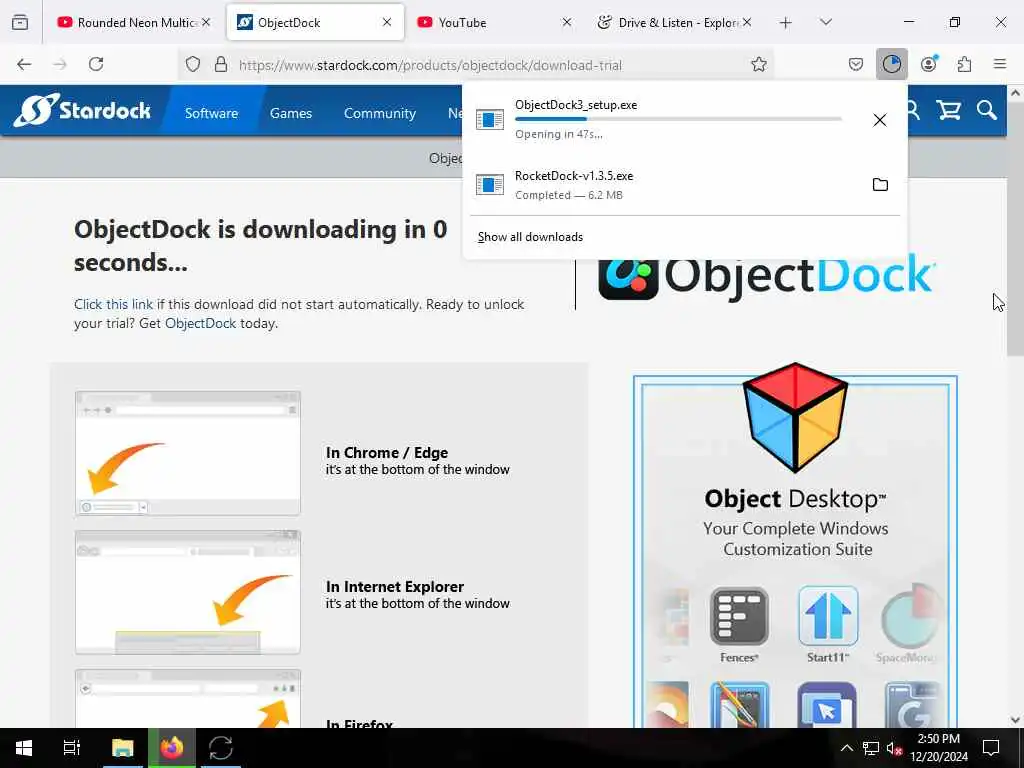Open the Firefox account icon
The width and height of the screenshot is (1024, 768).
[929, 64]
